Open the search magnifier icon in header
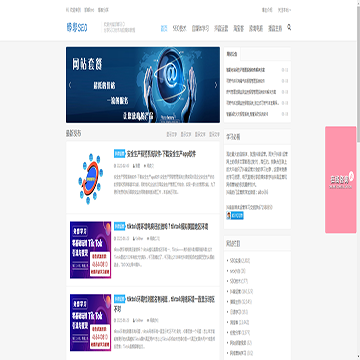360x360 pixels. point(289,27)
